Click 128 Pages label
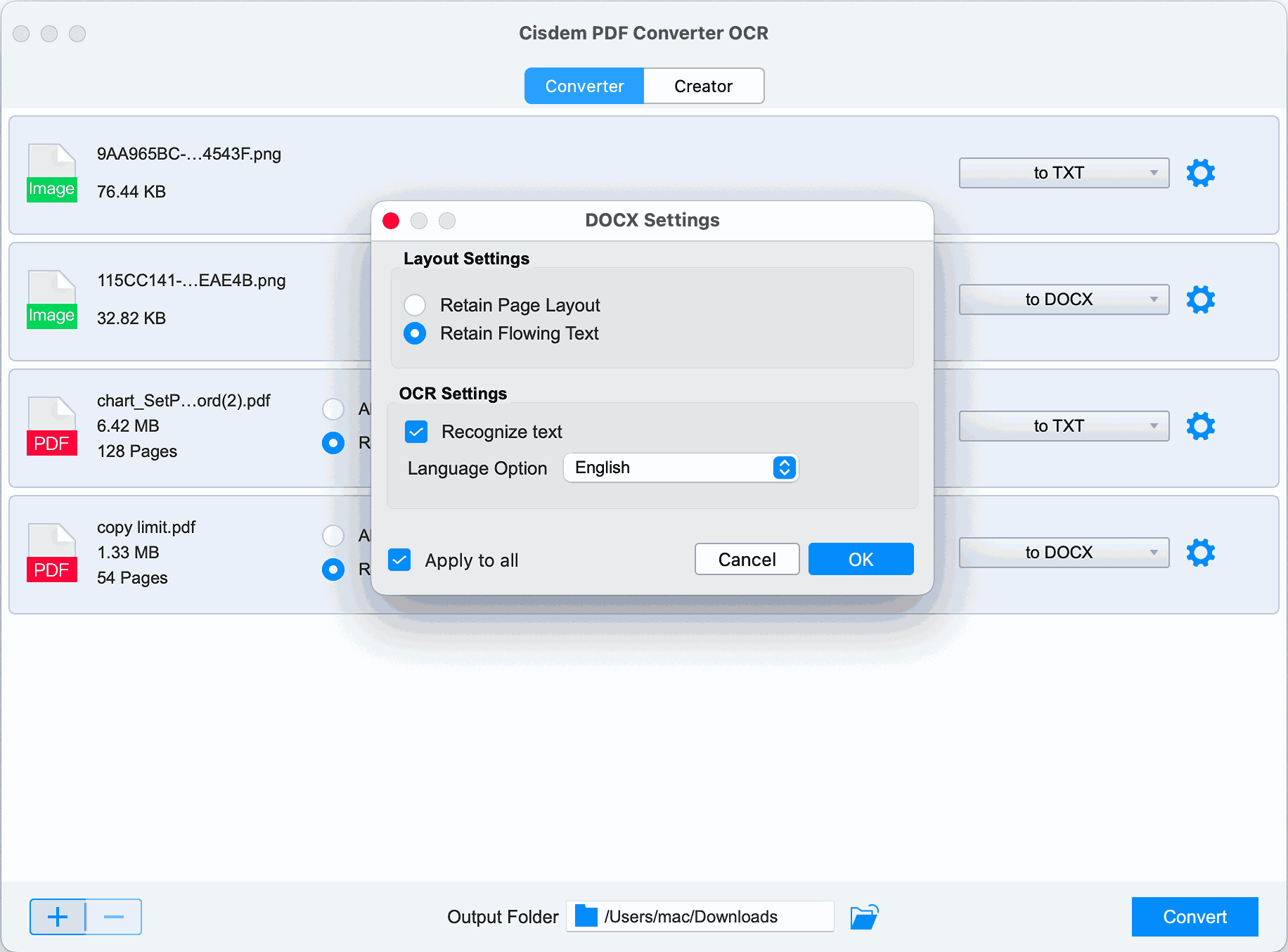1288x952 pixels. pyautogui.click(x=137, y=451)
